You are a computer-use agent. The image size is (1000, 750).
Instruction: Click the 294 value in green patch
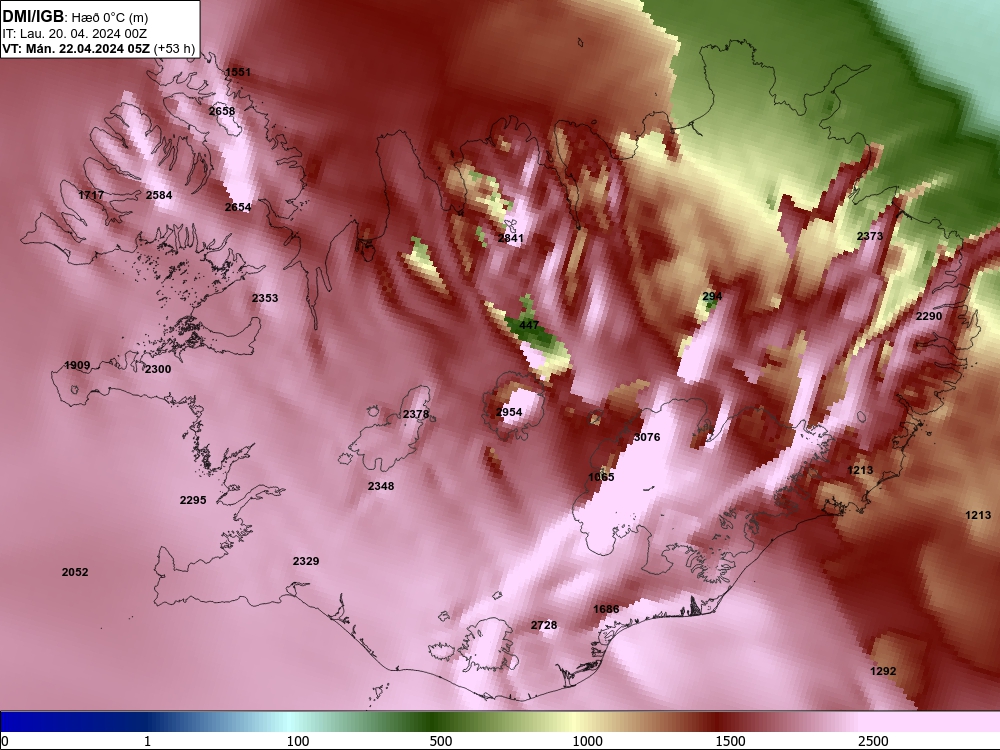712,297
